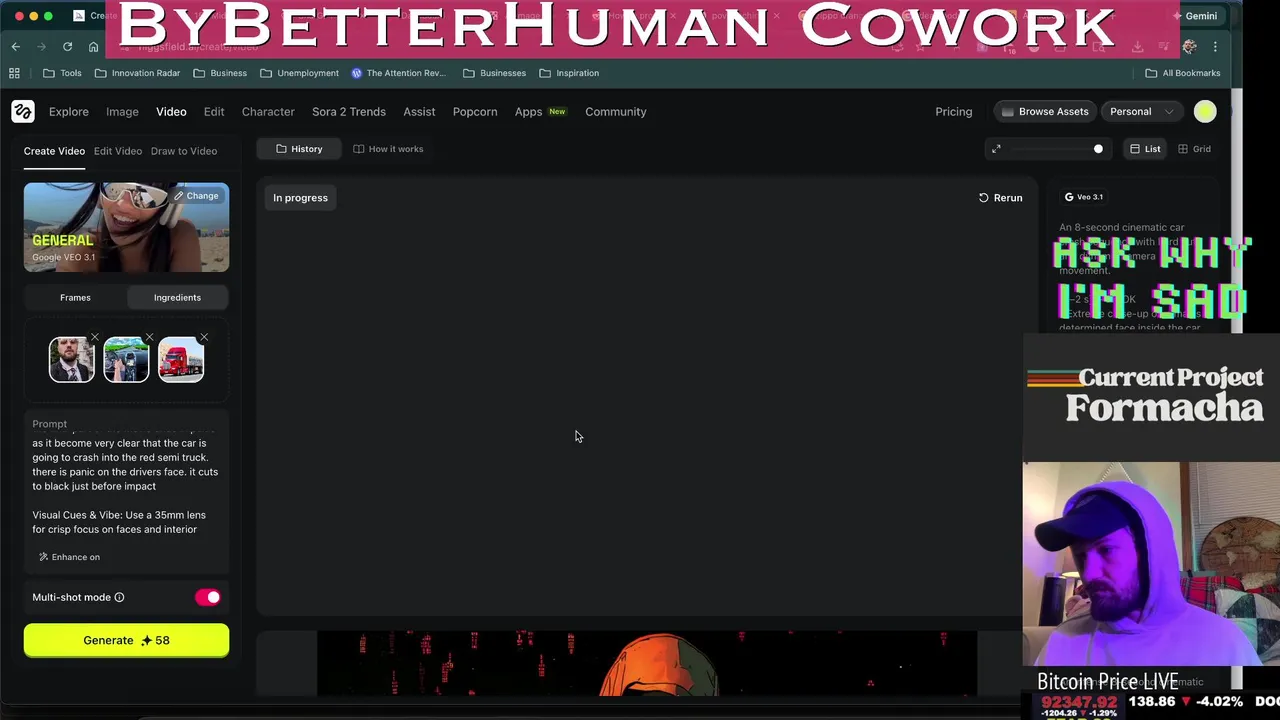Screen dimensions: 1280x720
Task: Open the Community section
Action: 616,112
